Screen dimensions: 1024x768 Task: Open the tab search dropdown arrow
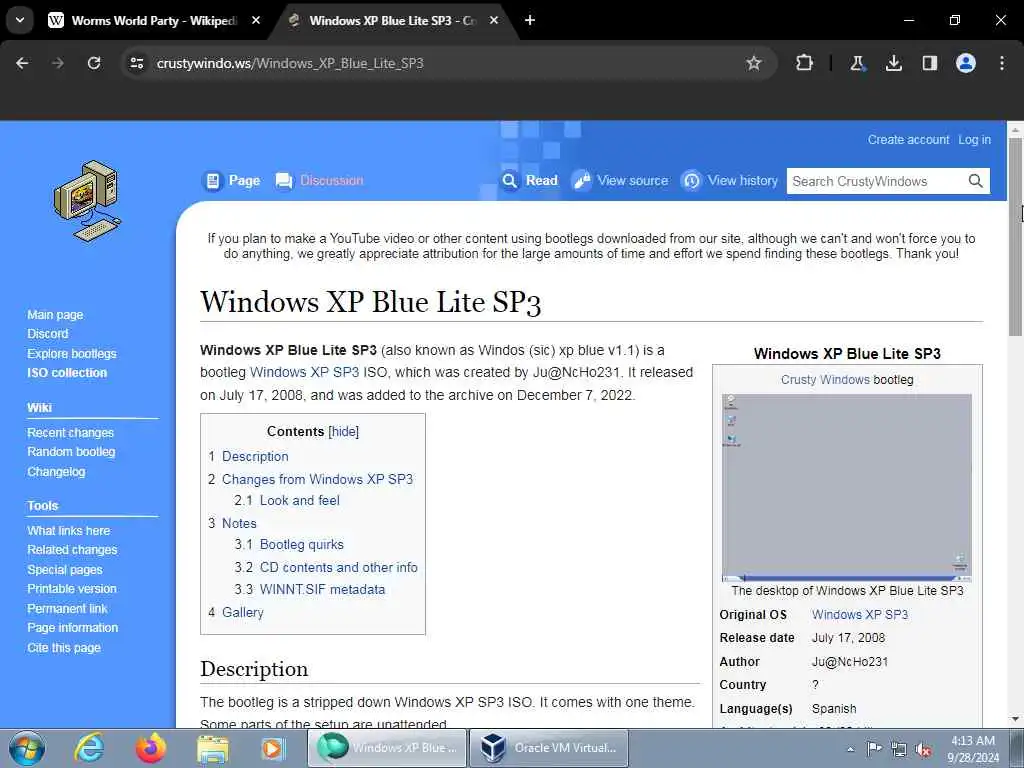pos(20,20)
